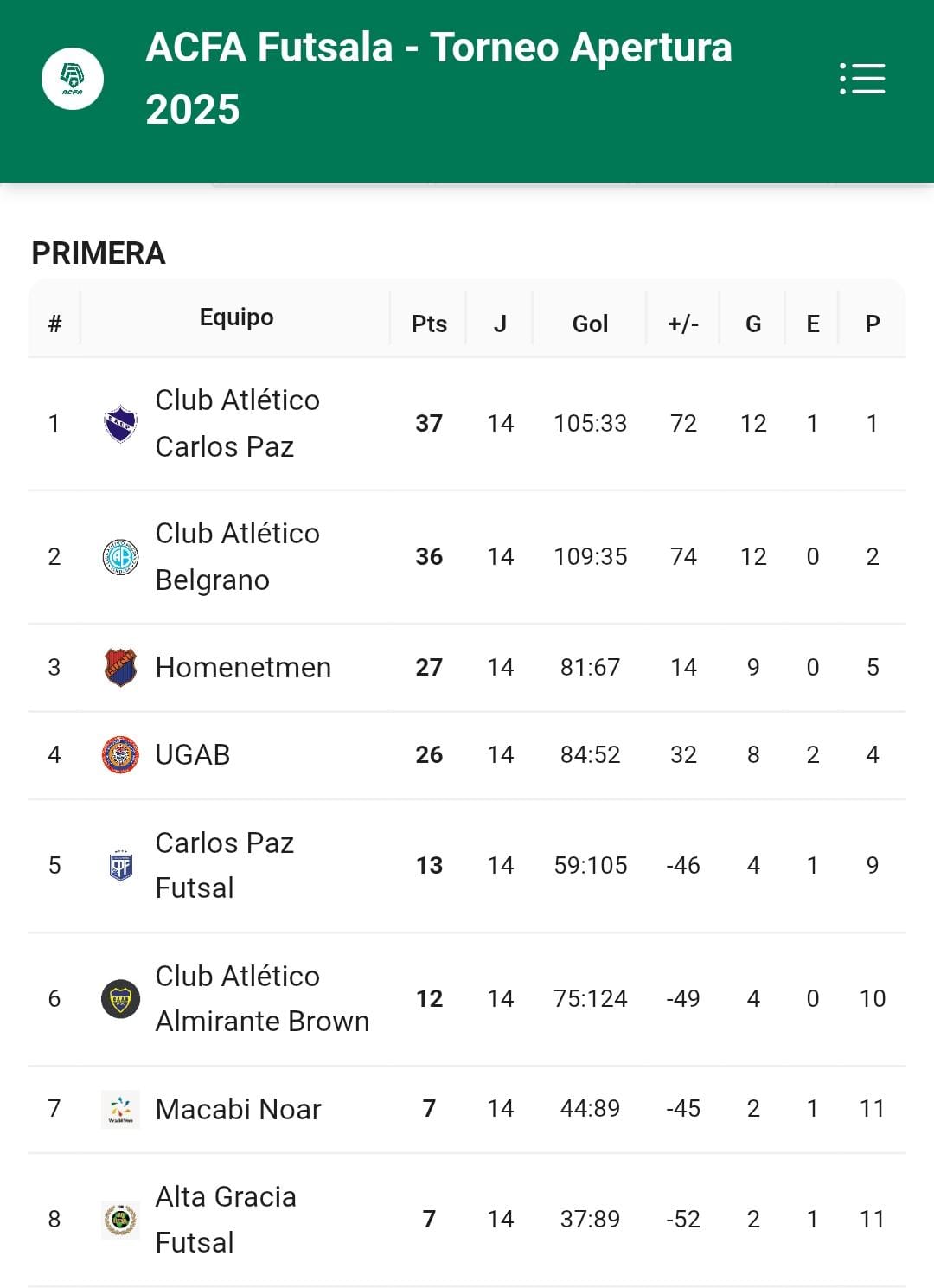The height and width of the screenshot is (1288, 934).
Task: Click Alta Gracia Futsal crest
Action: (120, 1220)
